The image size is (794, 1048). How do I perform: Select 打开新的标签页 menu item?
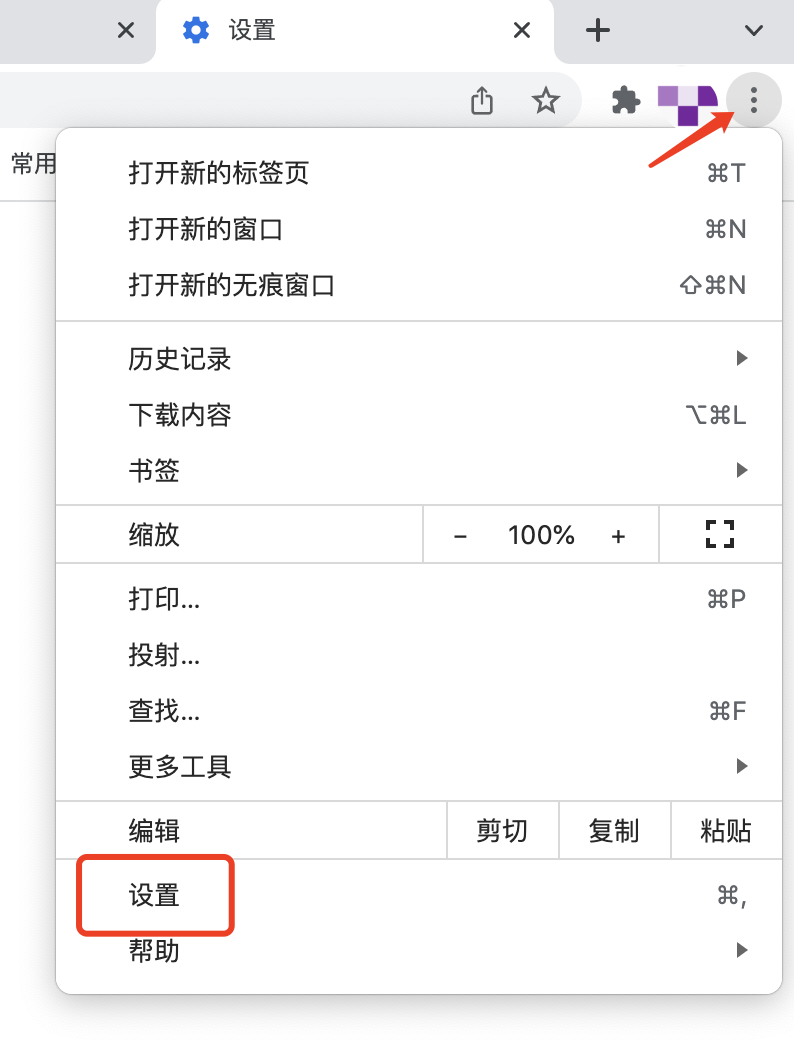click(x=220, y=173)
